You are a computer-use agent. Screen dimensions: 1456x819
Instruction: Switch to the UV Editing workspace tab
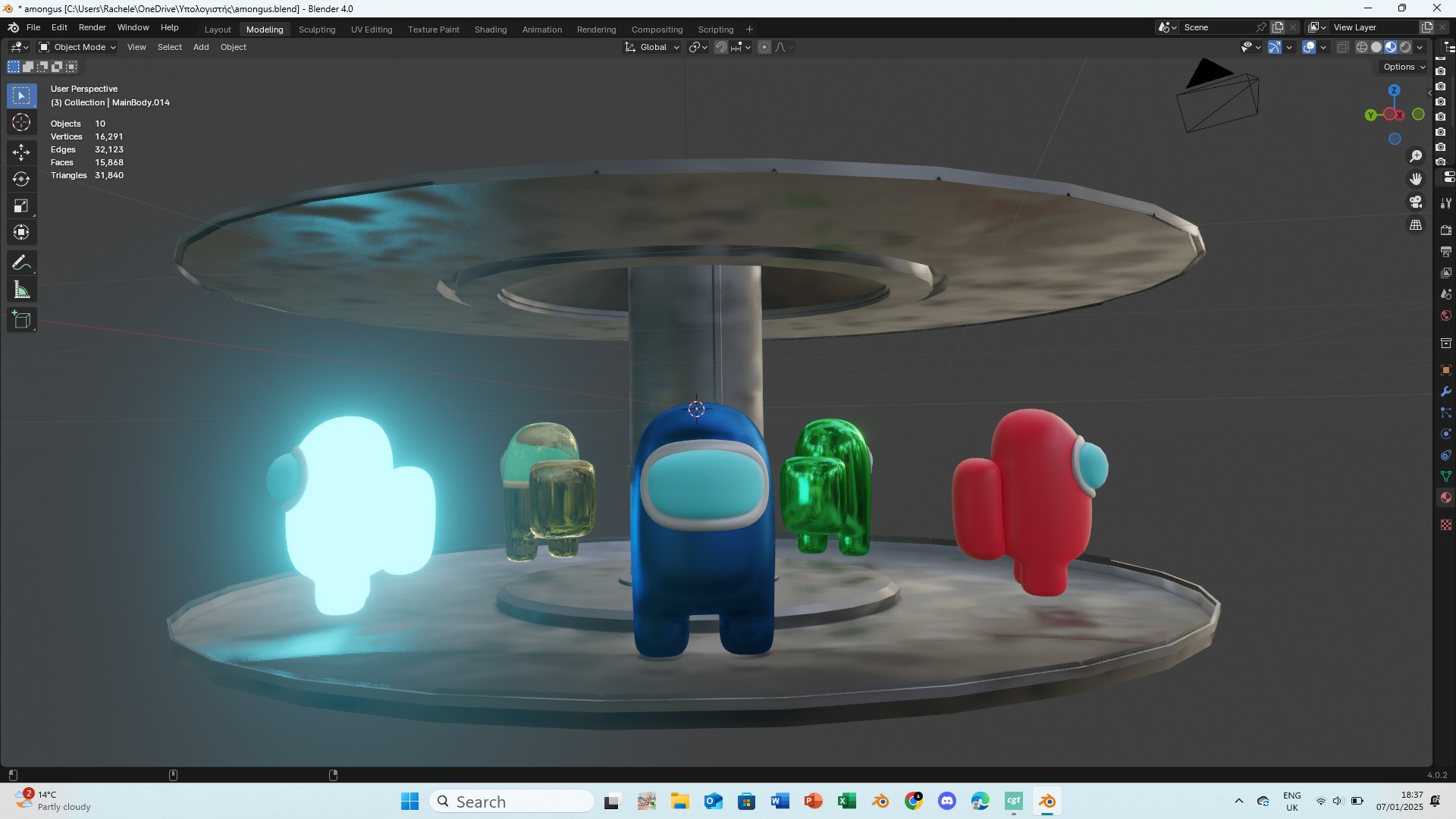click(372, 30)
